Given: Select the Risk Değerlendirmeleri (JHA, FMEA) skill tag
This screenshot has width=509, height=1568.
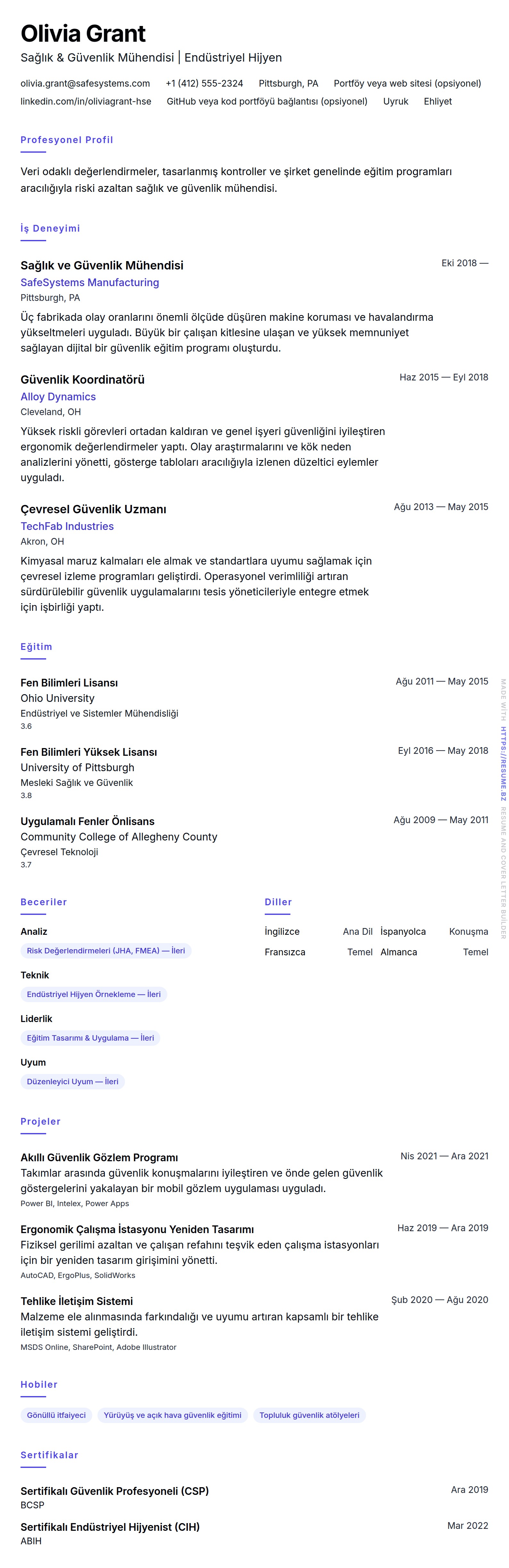Looking at the screenshot, I should (106, 951).
